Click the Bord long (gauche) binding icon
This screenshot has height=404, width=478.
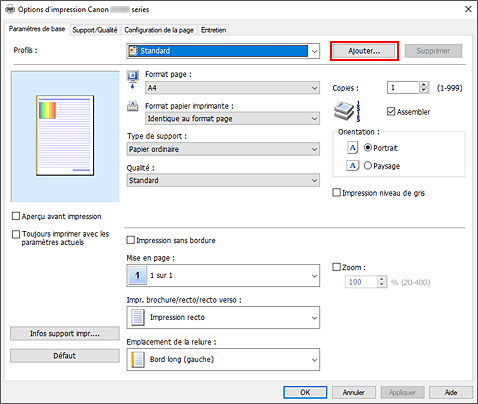[138, 359]
